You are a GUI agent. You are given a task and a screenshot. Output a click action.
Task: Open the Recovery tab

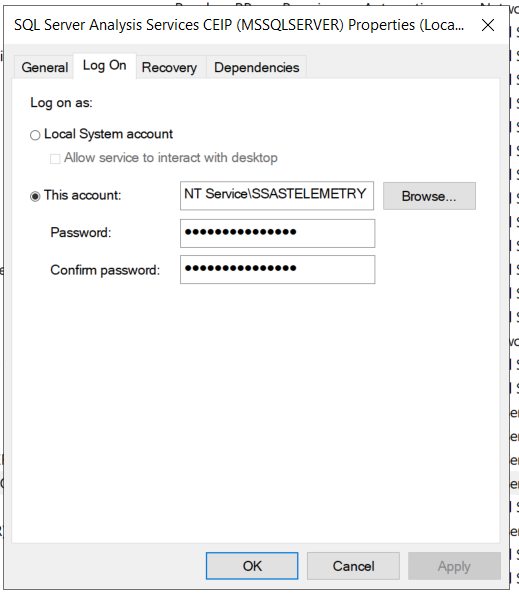click(169, 67)
